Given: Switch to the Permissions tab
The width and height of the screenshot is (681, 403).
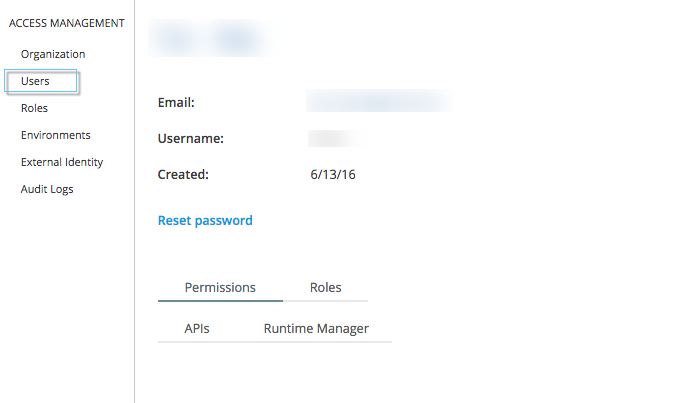Looking at the screenshot, I should (x=220, y=287).
